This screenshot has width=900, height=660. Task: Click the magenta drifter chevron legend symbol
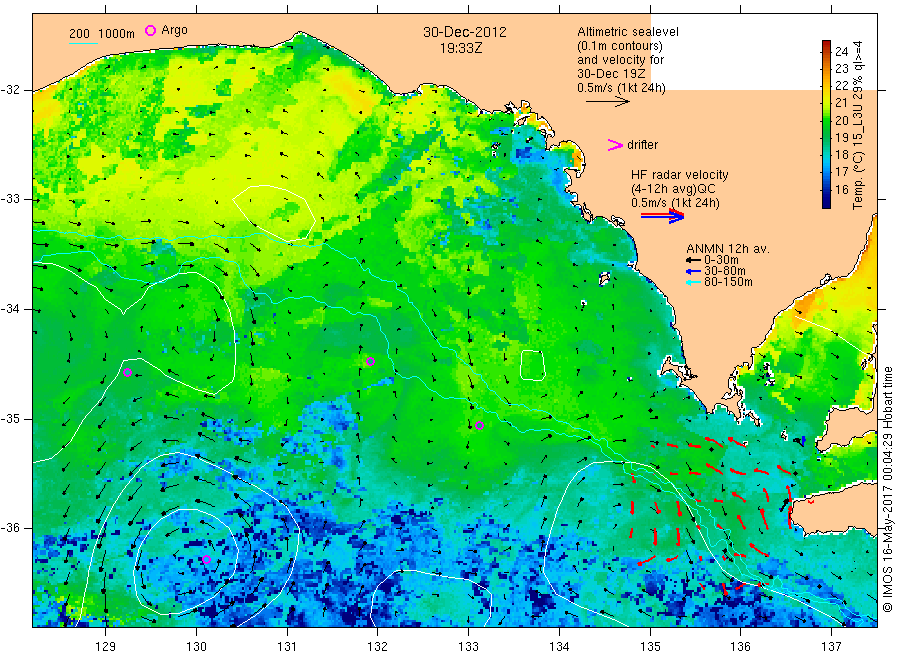(615, 145)
